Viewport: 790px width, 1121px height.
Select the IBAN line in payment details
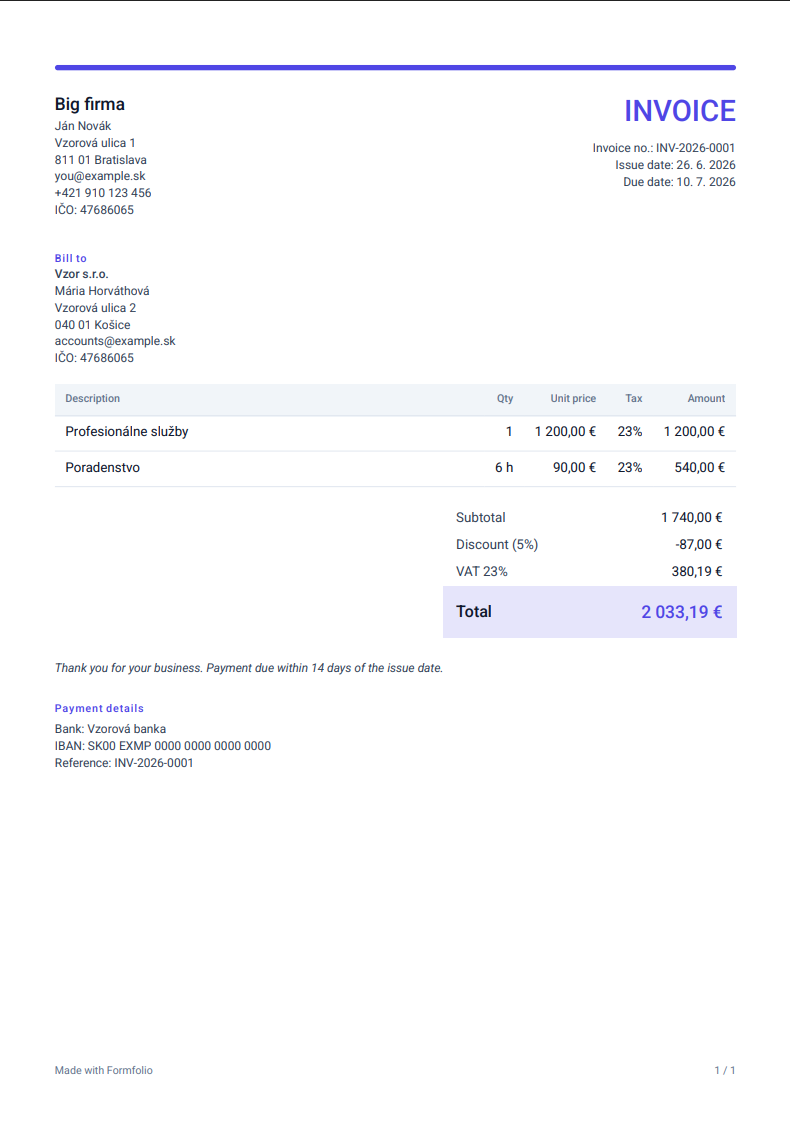point(163,746)
